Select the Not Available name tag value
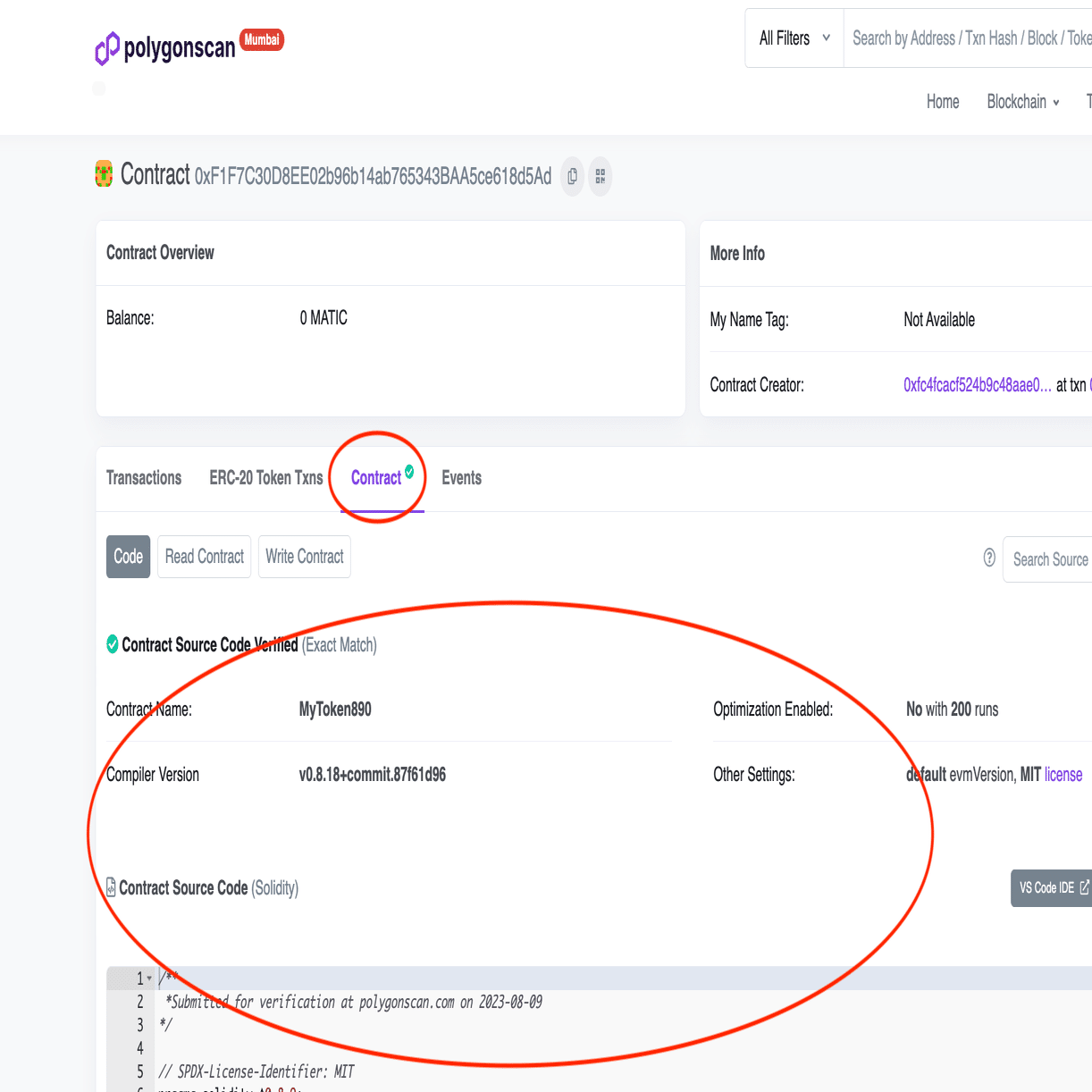This screenshot has height=1092, width=1092. coord(939,320)
